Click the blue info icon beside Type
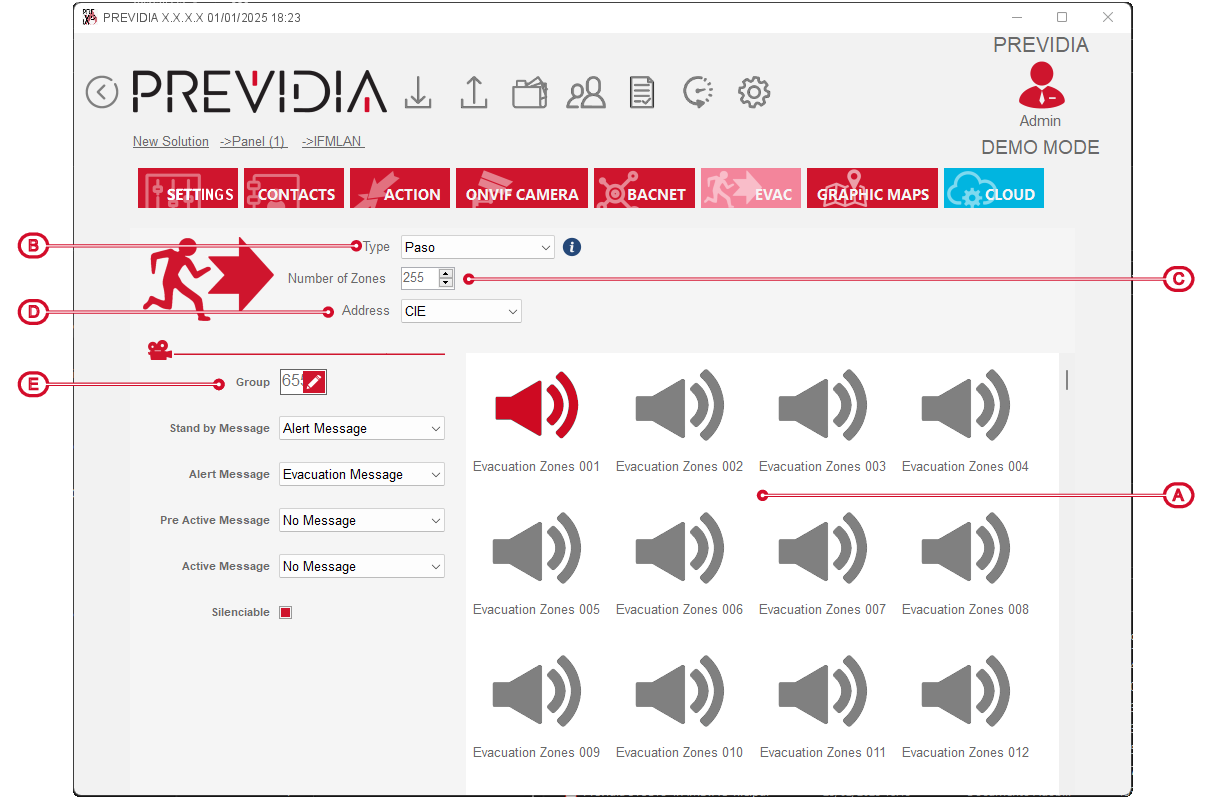Viewport: 1219px width, 799px height. pyautogui.click(x=572, y=247)
